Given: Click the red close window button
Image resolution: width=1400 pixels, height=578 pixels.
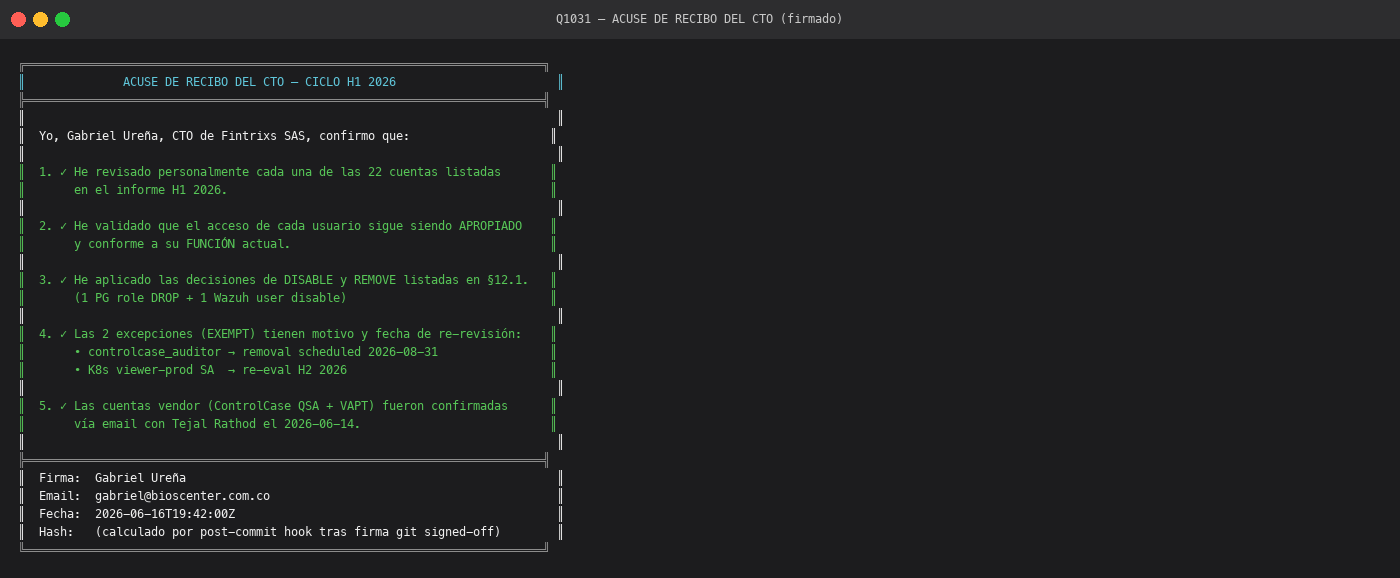Looking at the screenshot, I should (18, 19).
